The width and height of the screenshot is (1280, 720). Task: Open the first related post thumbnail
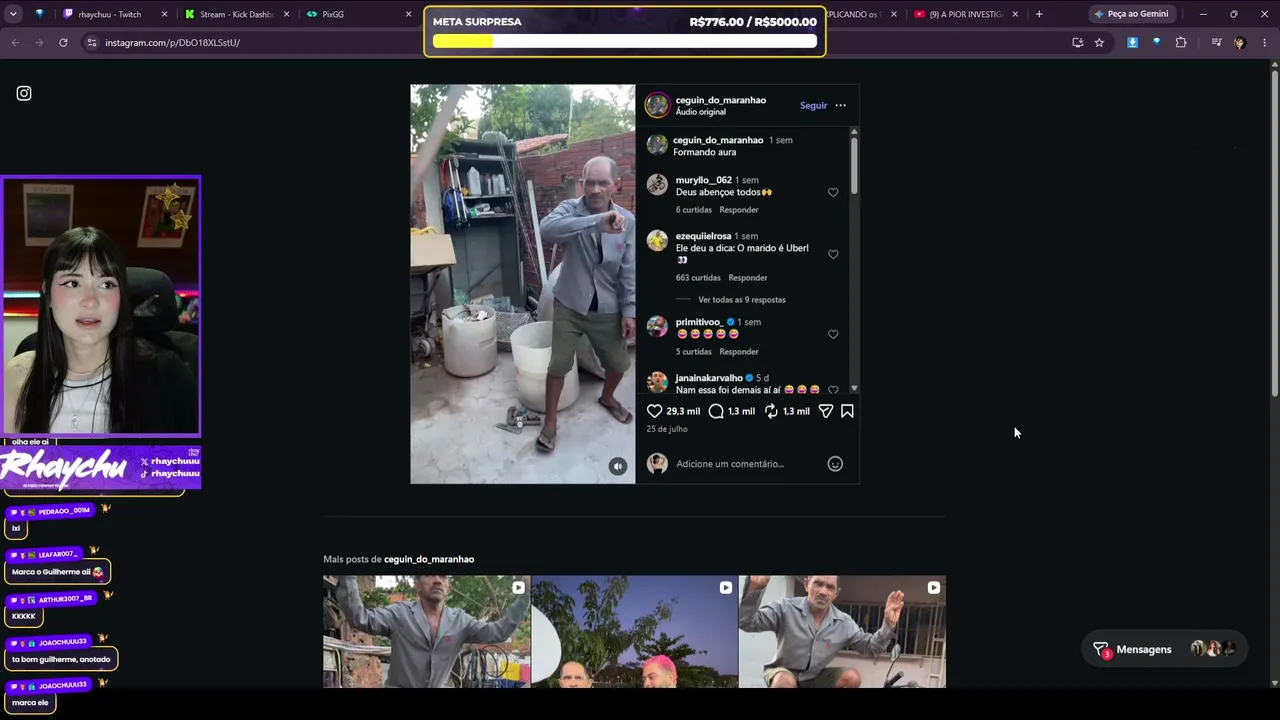pos(427,632)
